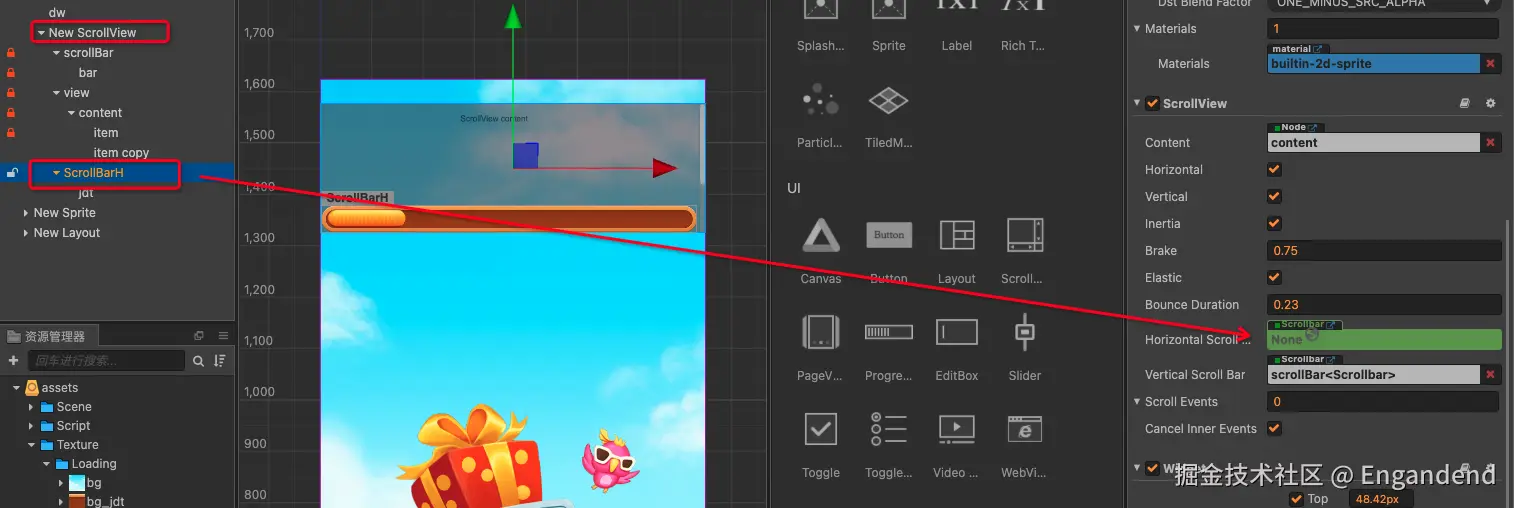Screen dimensions: 1514x508
Task: Collapse the scrollBar node
Action: 56,53
